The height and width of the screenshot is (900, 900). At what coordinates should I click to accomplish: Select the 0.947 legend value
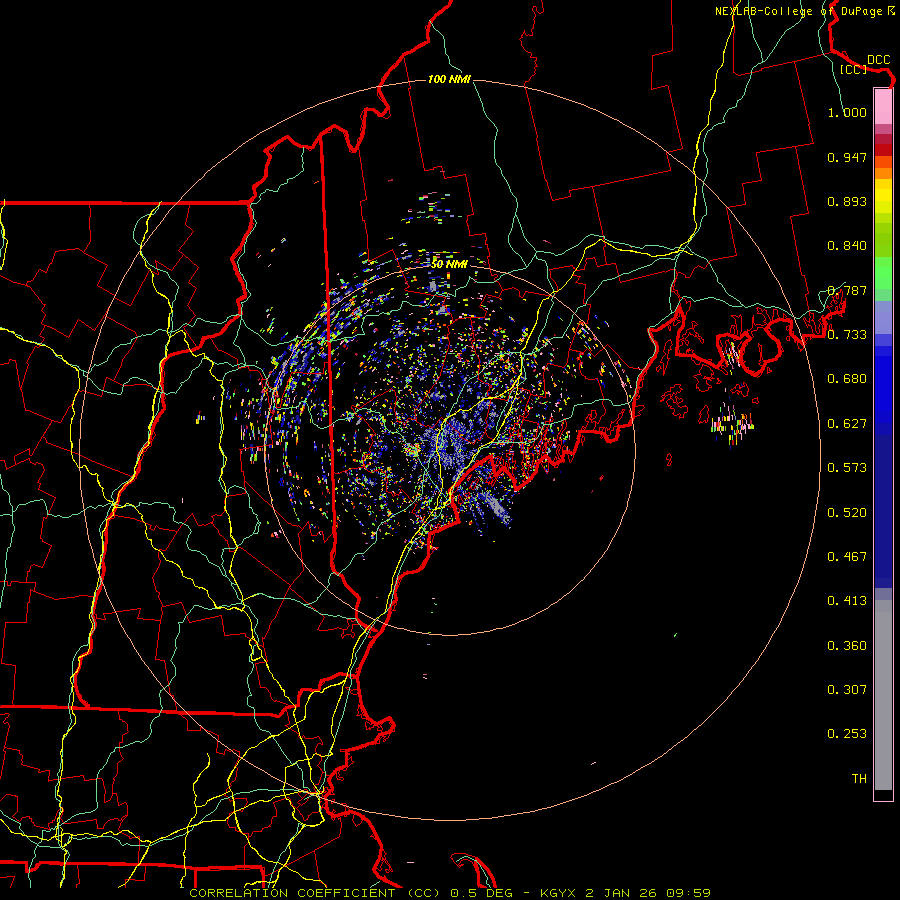pos(847,157)
